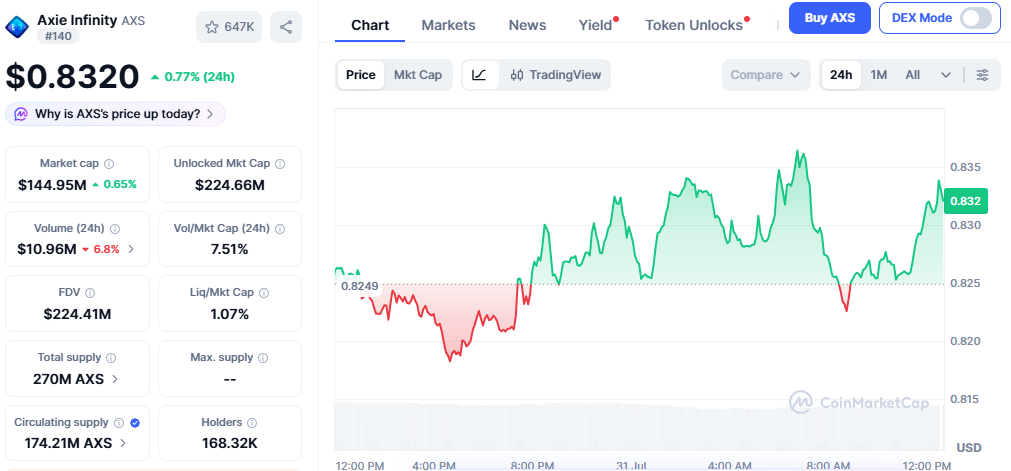Set chart range to All
This screenshot has height=471, width=1011.
point(912,75)
